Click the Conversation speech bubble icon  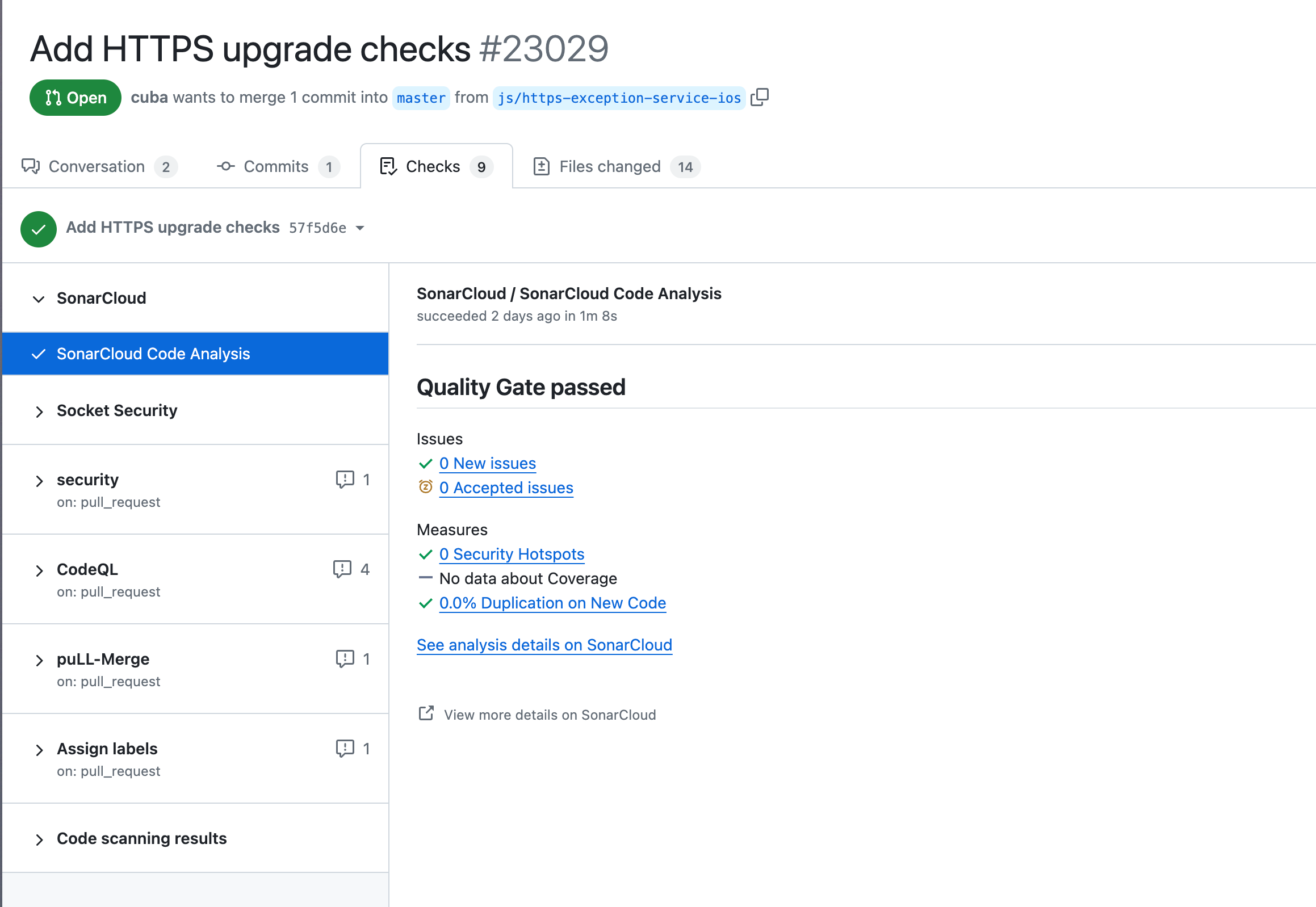click(30, 166)
